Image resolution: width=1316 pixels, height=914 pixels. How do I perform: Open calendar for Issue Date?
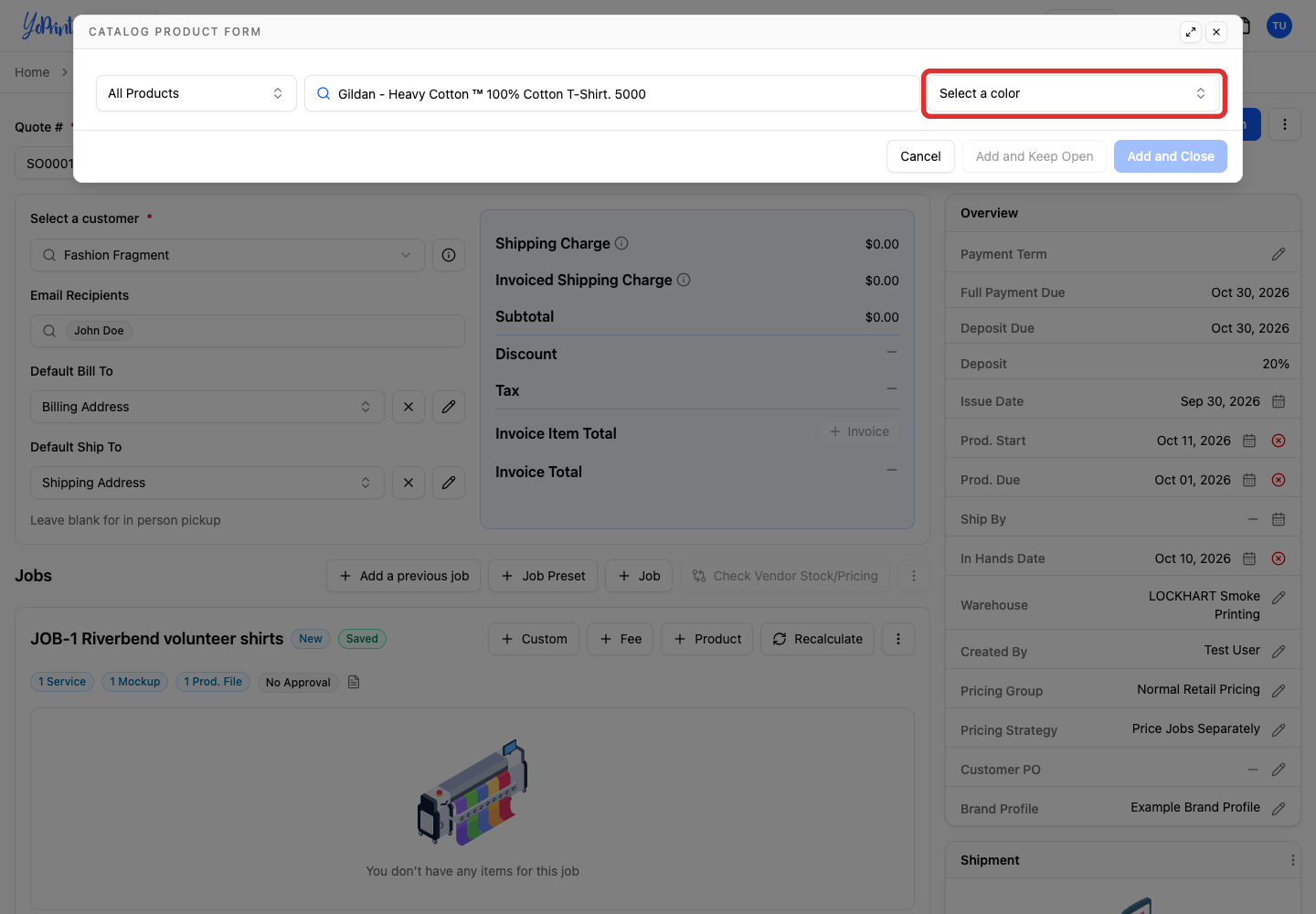1279,401
